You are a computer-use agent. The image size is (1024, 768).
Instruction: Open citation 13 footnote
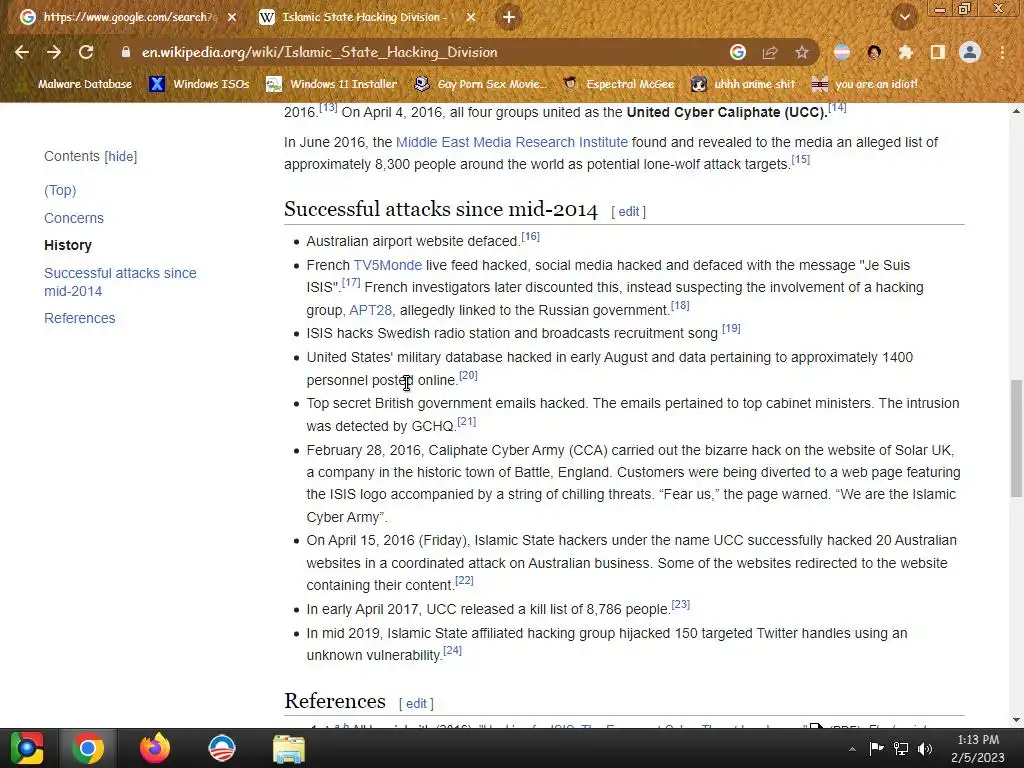(328, 107)
